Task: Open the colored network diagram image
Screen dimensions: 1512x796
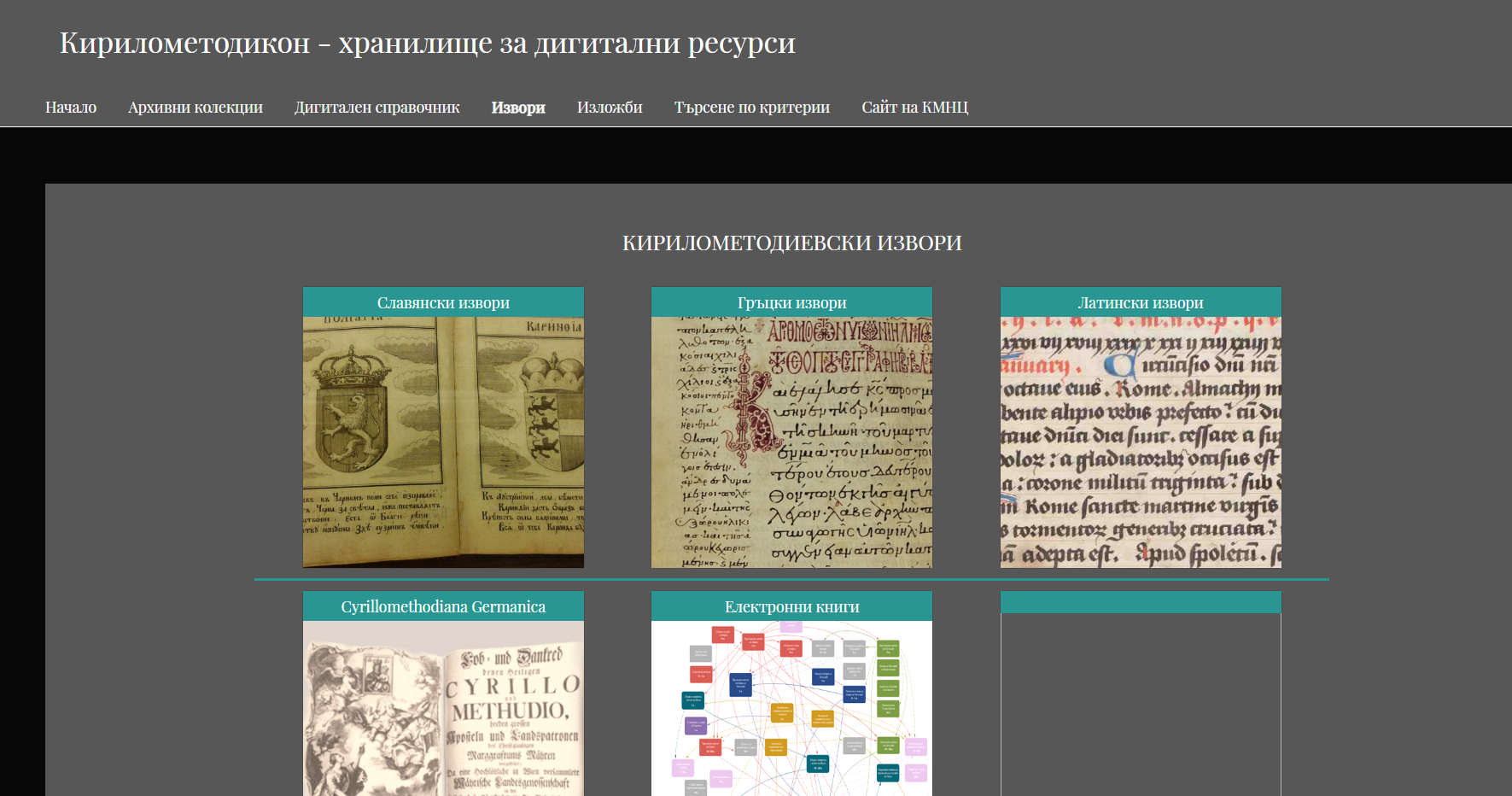Action: tap(791, 709)
